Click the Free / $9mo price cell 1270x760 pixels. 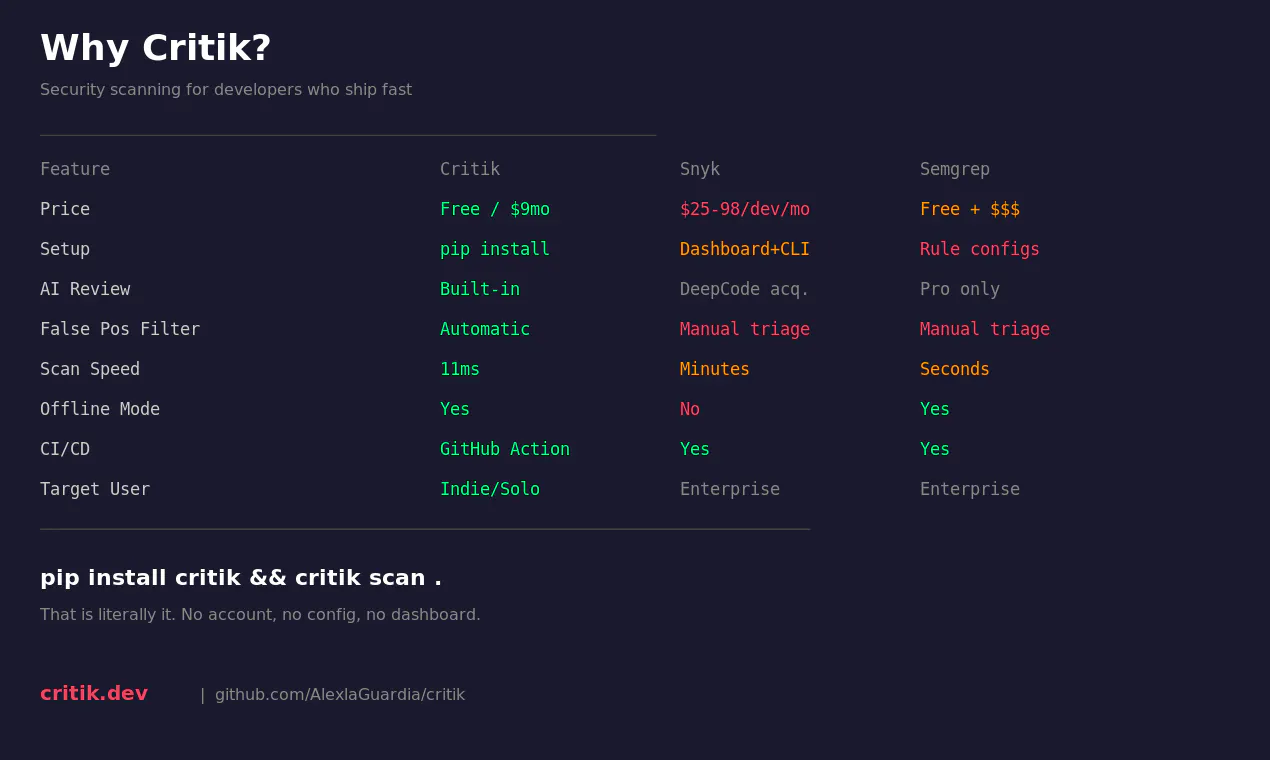point(495,209)
